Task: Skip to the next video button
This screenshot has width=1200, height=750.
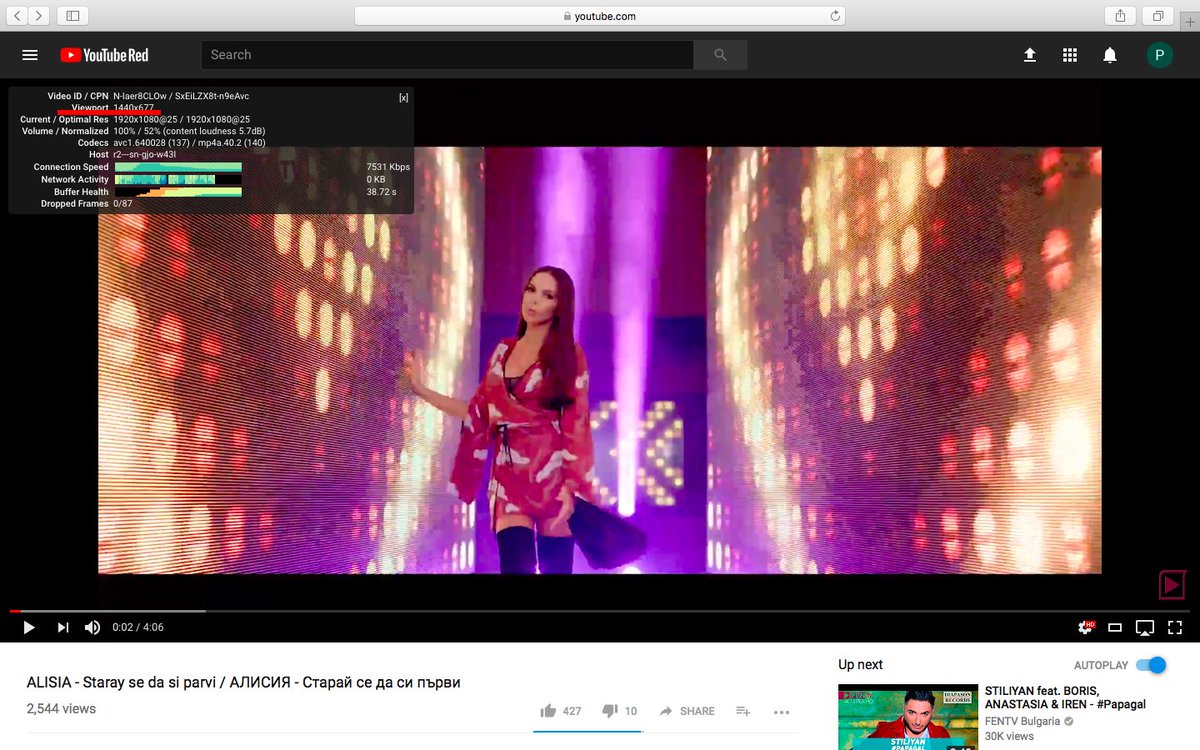Action: [x=63, y=627]
